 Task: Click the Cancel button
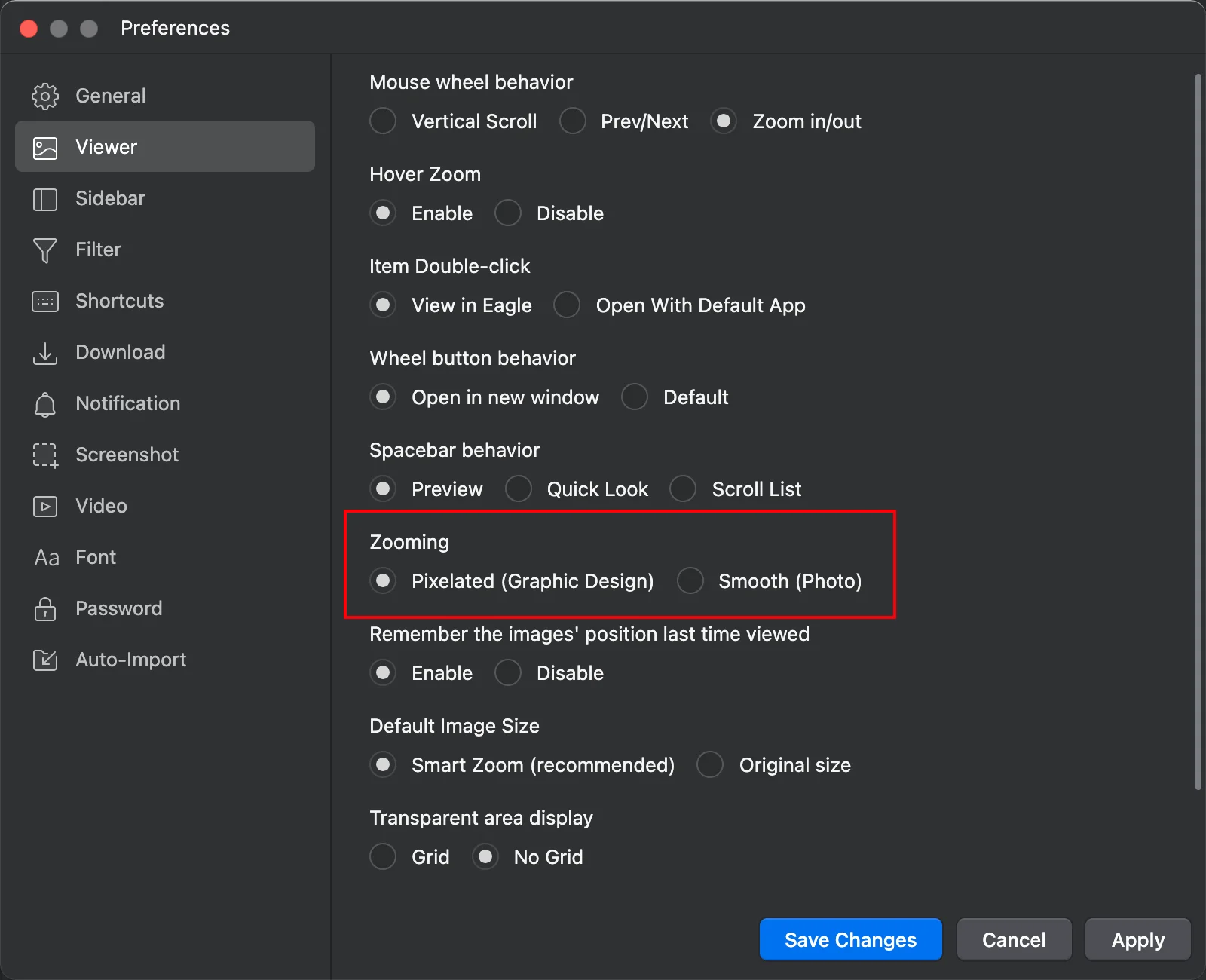pyautogui.click(x=1014, y=939)
